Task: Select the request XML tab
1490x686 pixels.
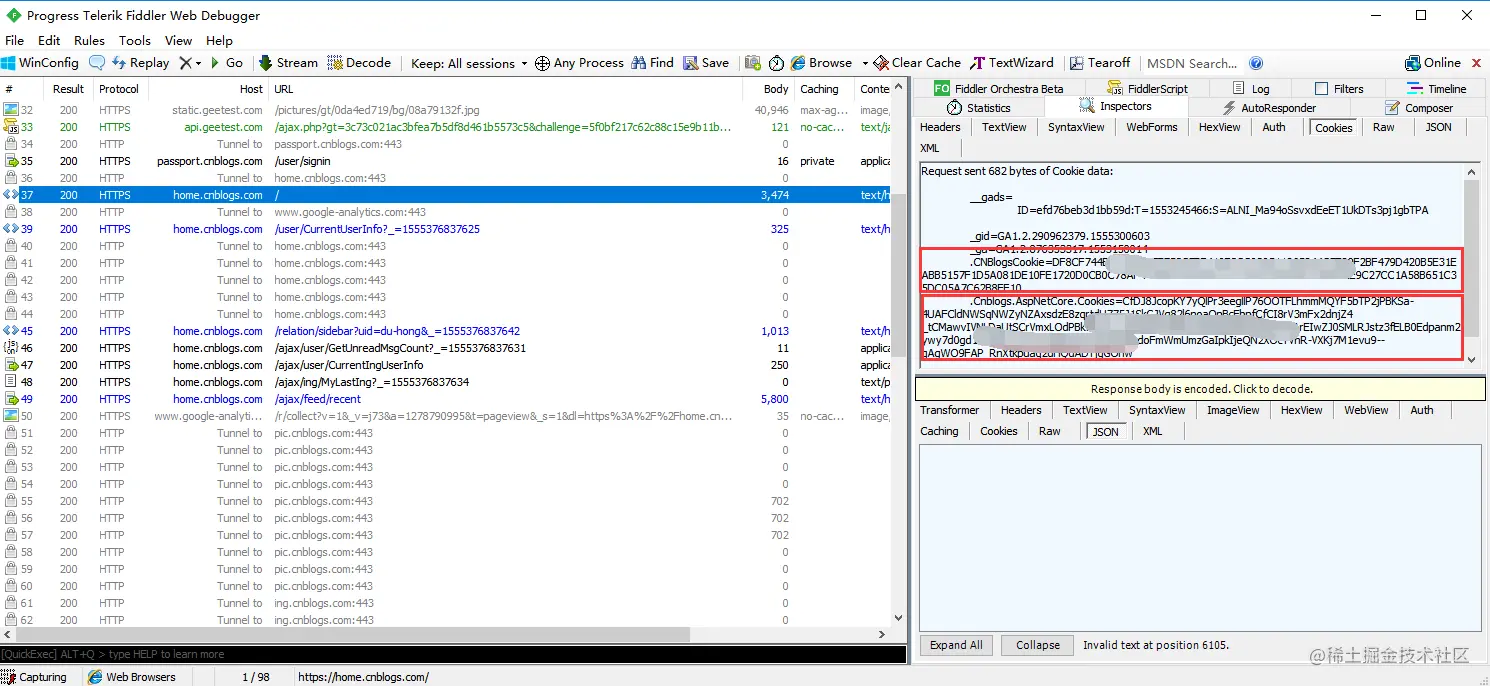Action: [x=929, y=148]
